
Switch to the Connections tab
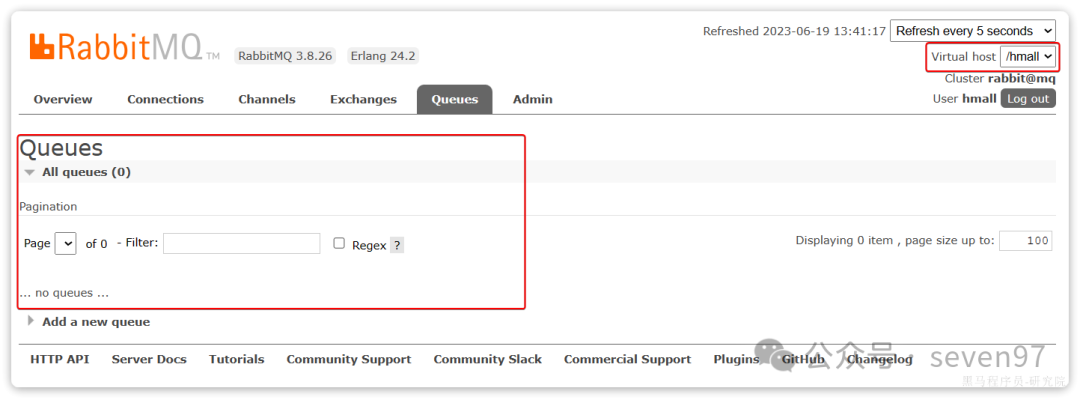(x=165, y=99)
